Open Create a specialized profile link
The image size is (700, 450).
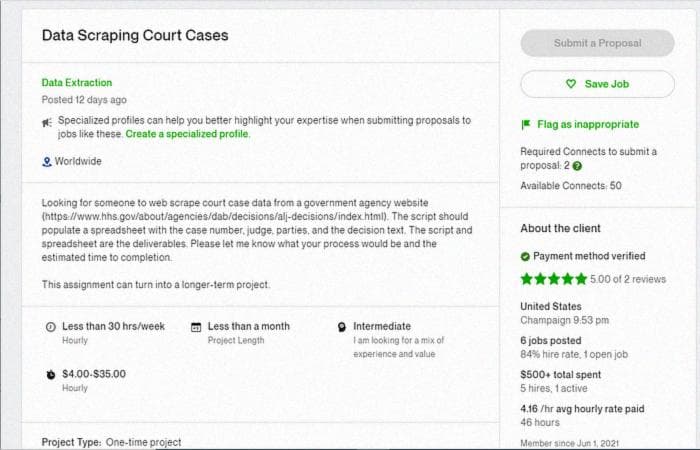coord(188,134)
